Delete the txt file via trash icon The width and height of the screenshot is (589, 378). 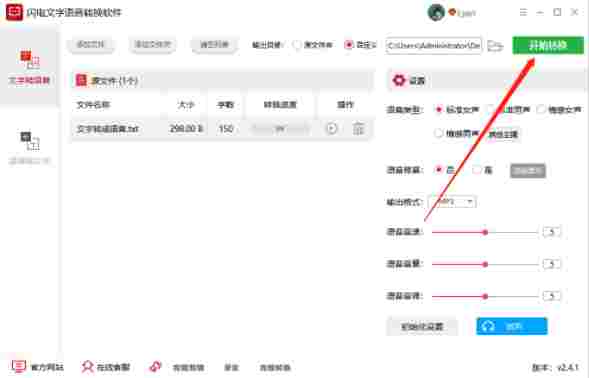pyautogui.click(x=359, y=129)
